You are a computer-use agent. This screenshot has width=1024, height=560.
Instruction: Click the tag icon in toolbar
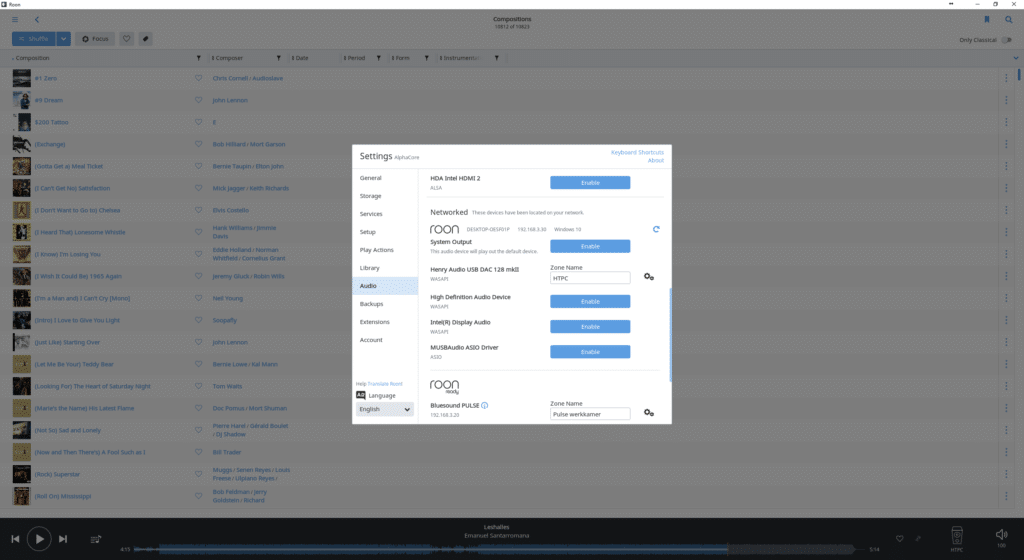(146, 39)
